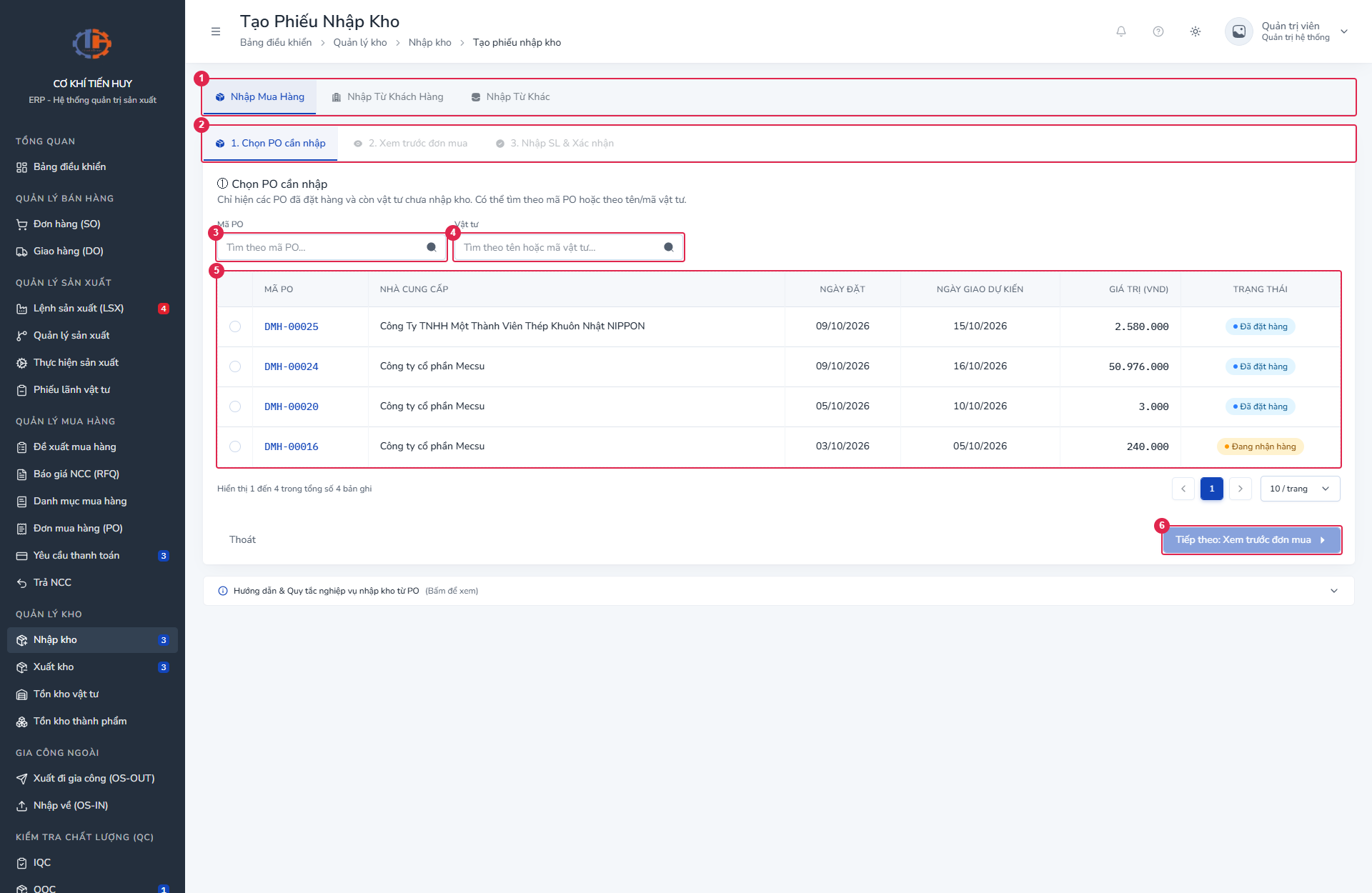This screenshot has width=1372, height=893.
Task: Click the search icon in Mã PO field
Action: pos(432,247)
